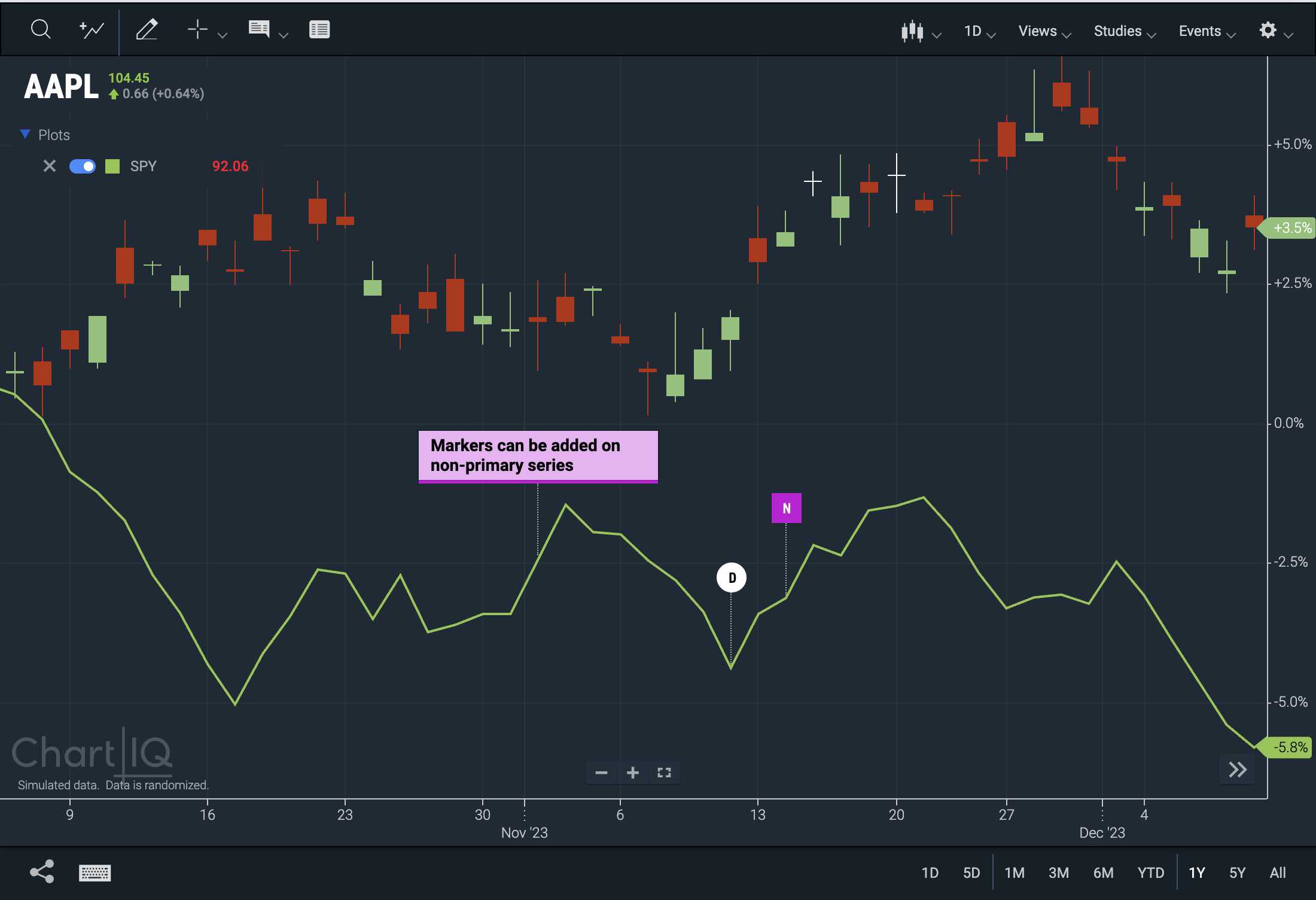Set range to 1M
The image size is (1316, 900).
pyautogui.click(x=1015, y=872)
